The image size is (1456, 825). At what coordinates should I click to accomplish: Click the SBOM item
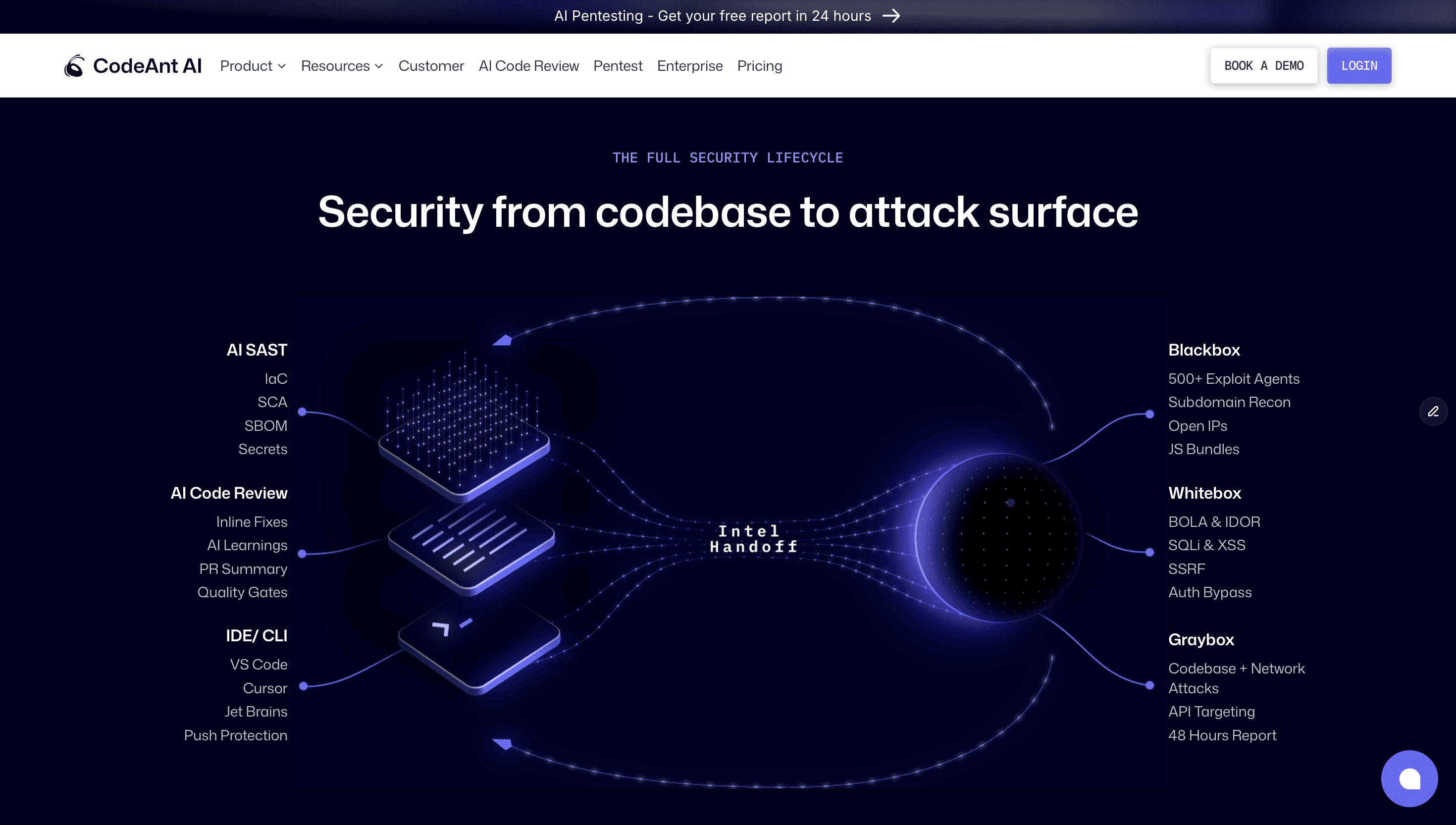pyautogui.click(x=266, y=425)
